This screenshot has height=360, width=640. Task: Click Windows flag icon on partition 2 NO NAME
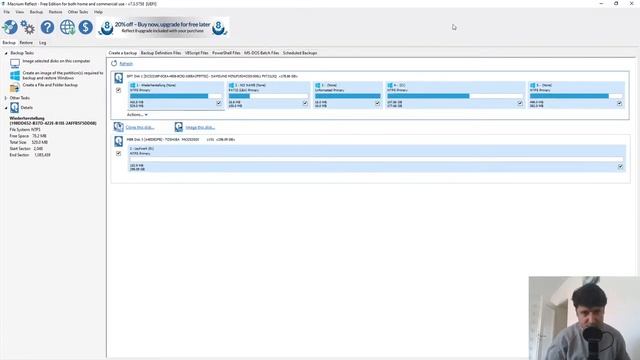(x=231, y=85)
